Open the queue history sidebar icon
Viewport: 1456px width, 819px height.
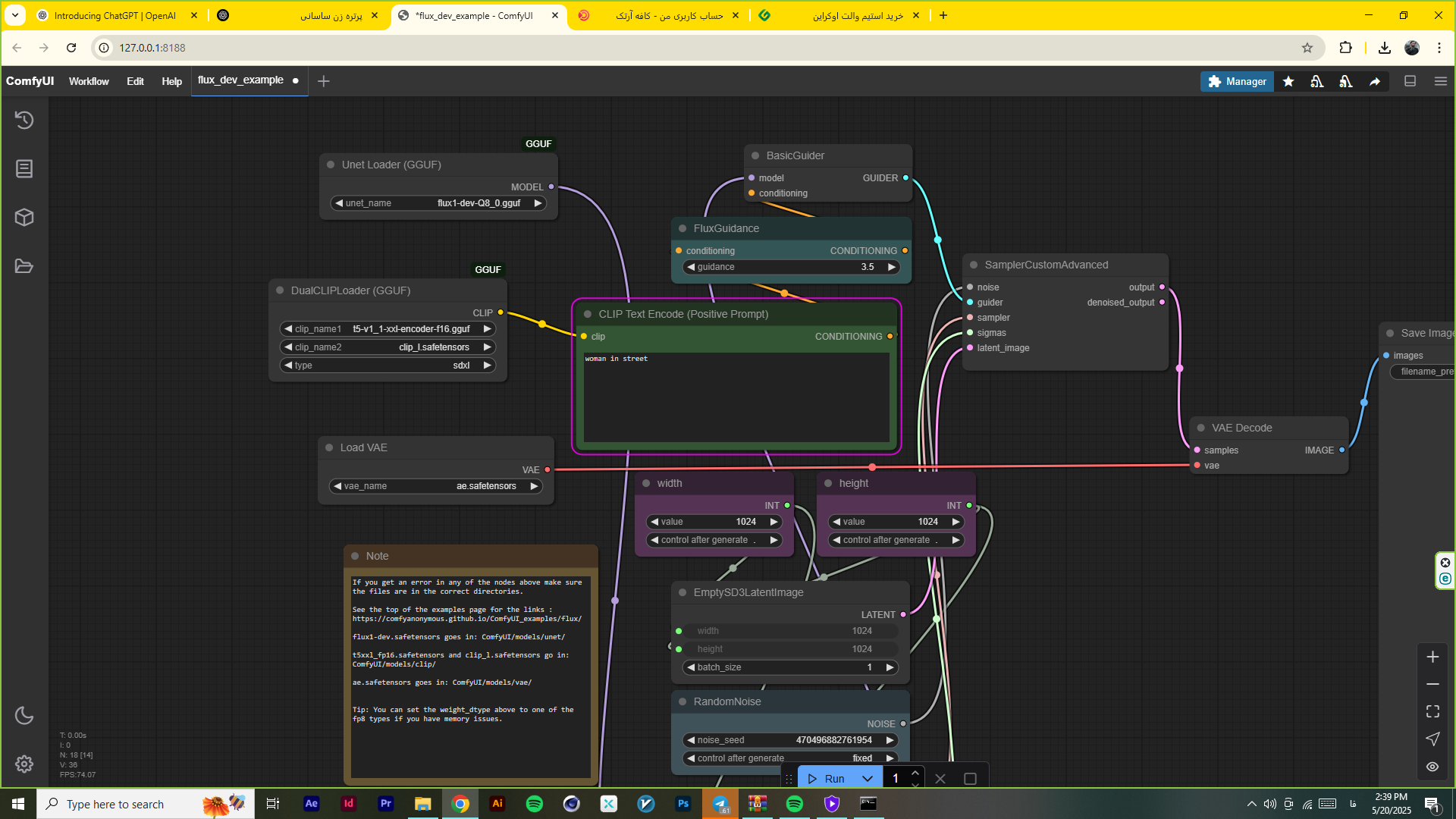pos(24,120)
